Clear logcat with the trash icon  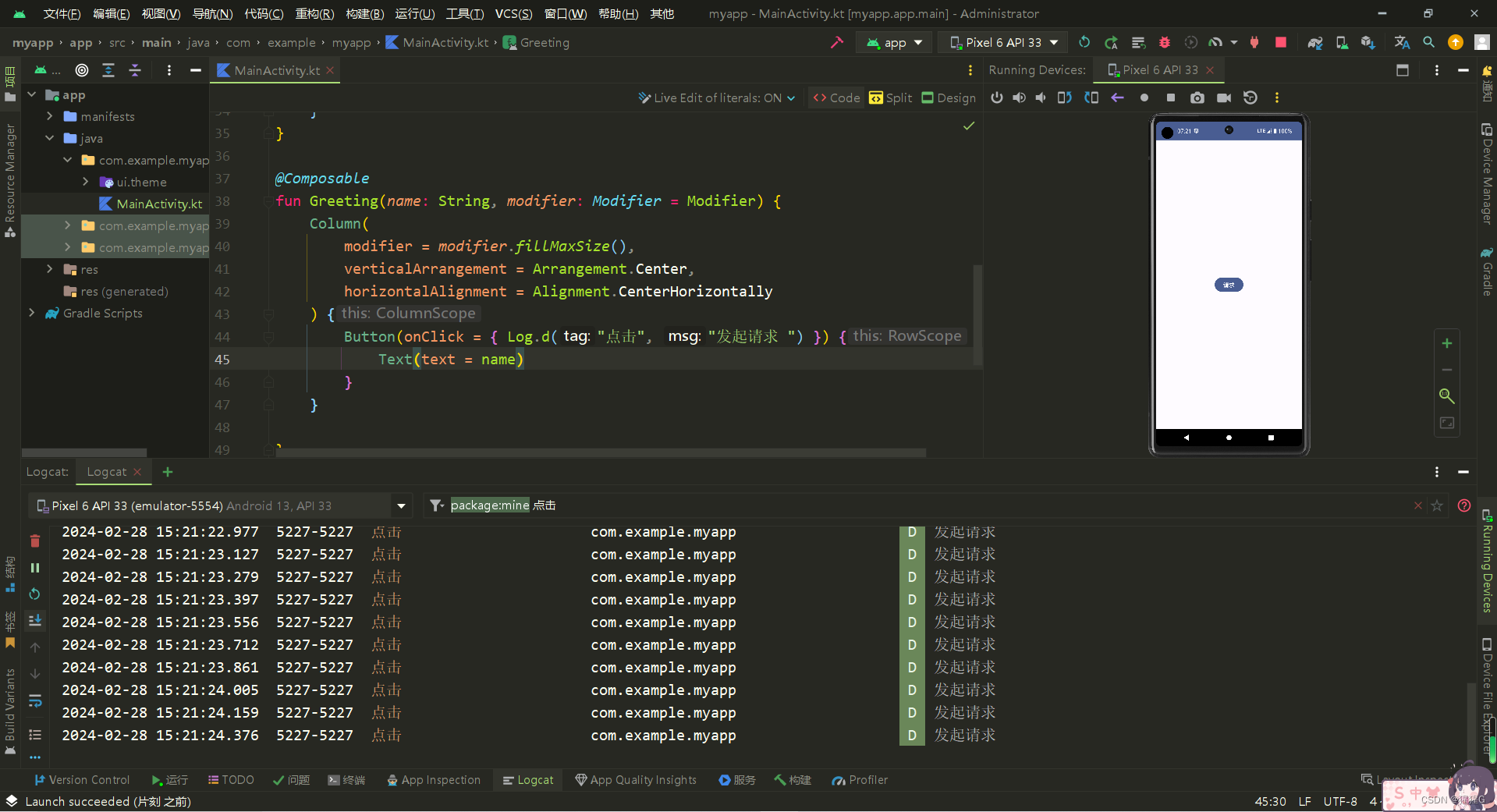click(x=35, y=541)
